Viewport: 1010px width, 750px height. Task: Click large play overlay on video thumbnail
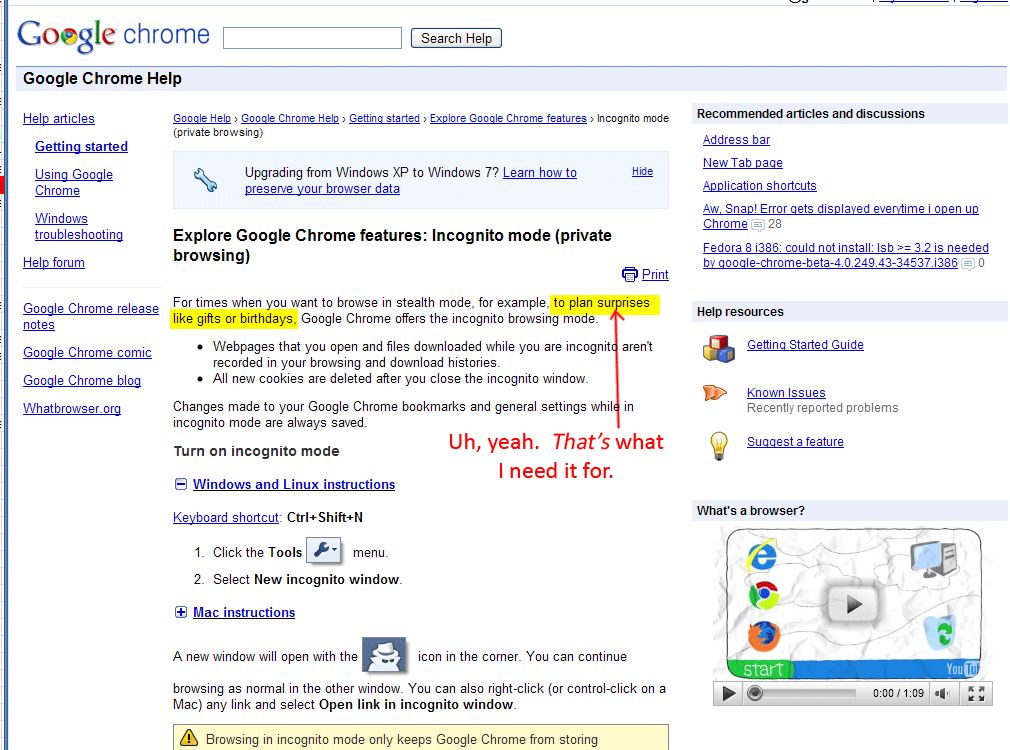[x=853, y=604]
